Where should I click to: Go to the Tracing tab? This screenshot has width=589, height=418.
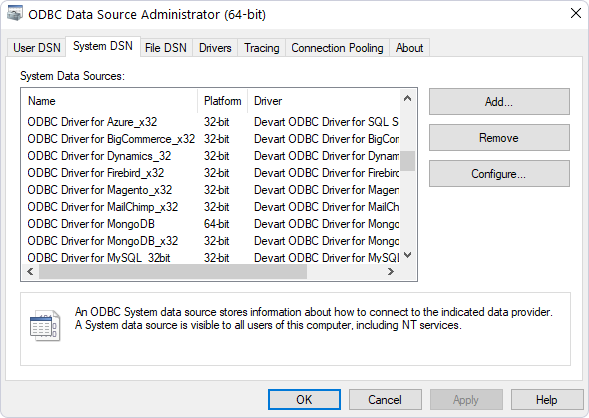262,48
